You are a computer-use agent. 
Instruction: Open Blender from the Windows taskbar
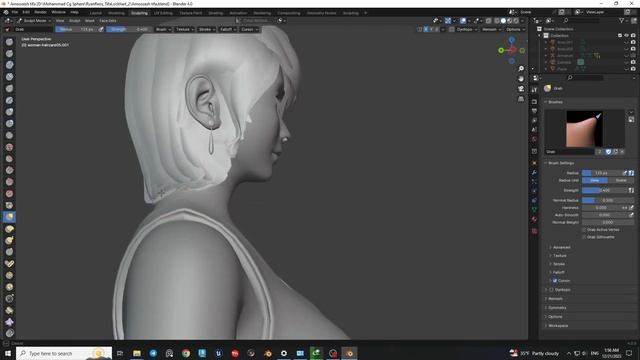[349, 353]
